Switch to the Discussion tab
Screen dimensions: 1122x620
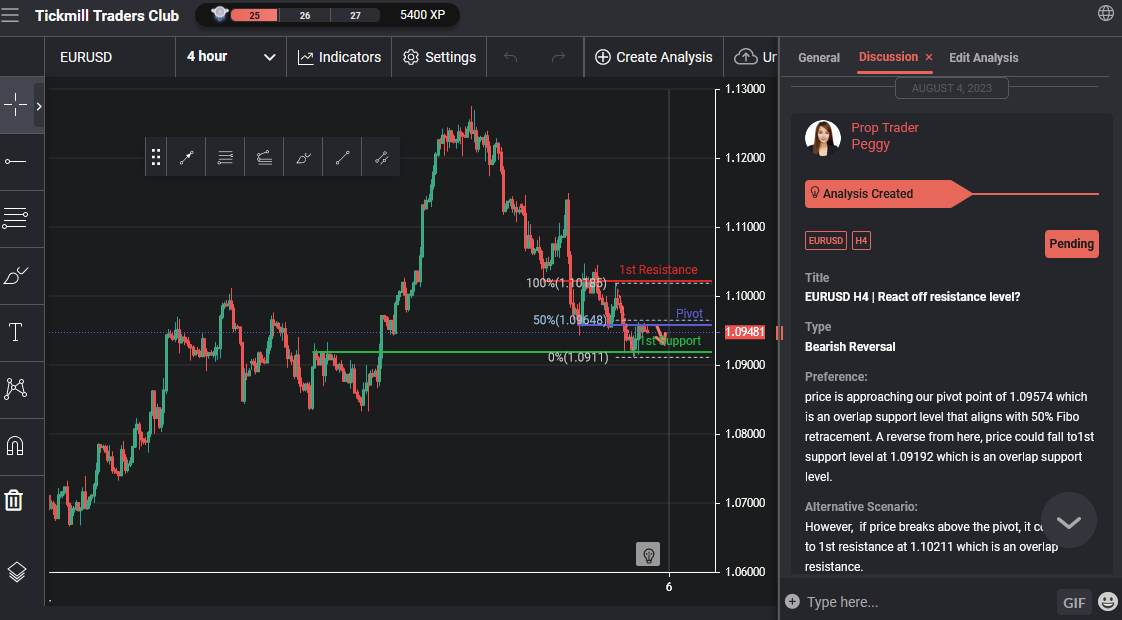[888, 57]
